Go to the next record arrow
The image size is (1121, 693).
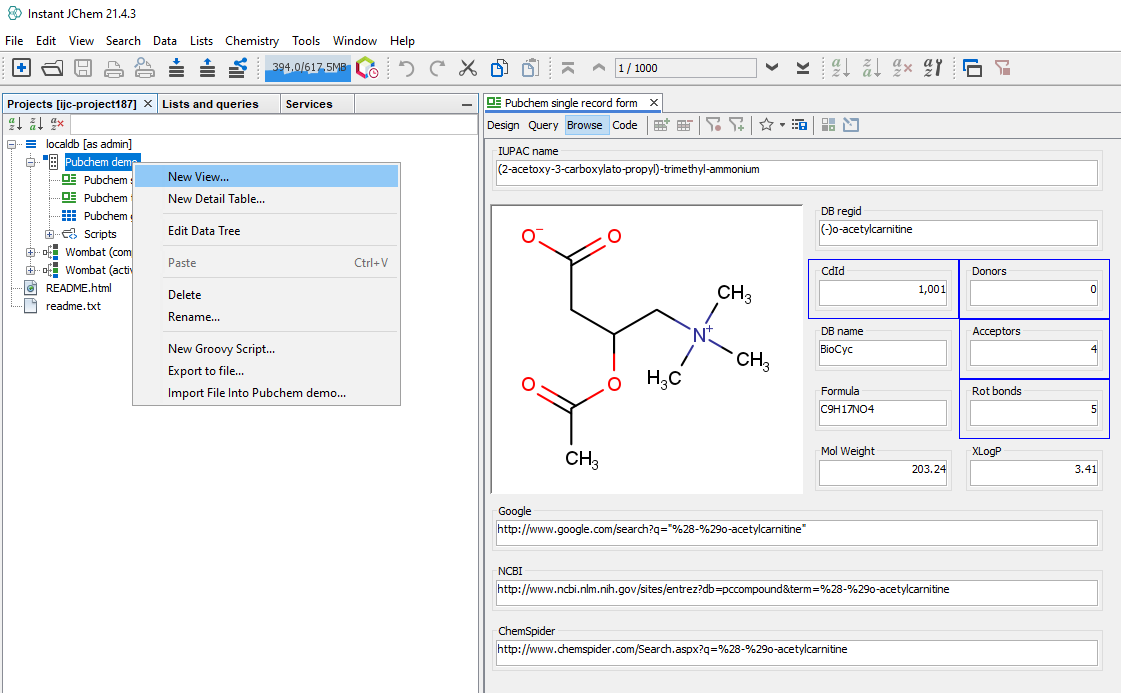click(x=771, y=68)
